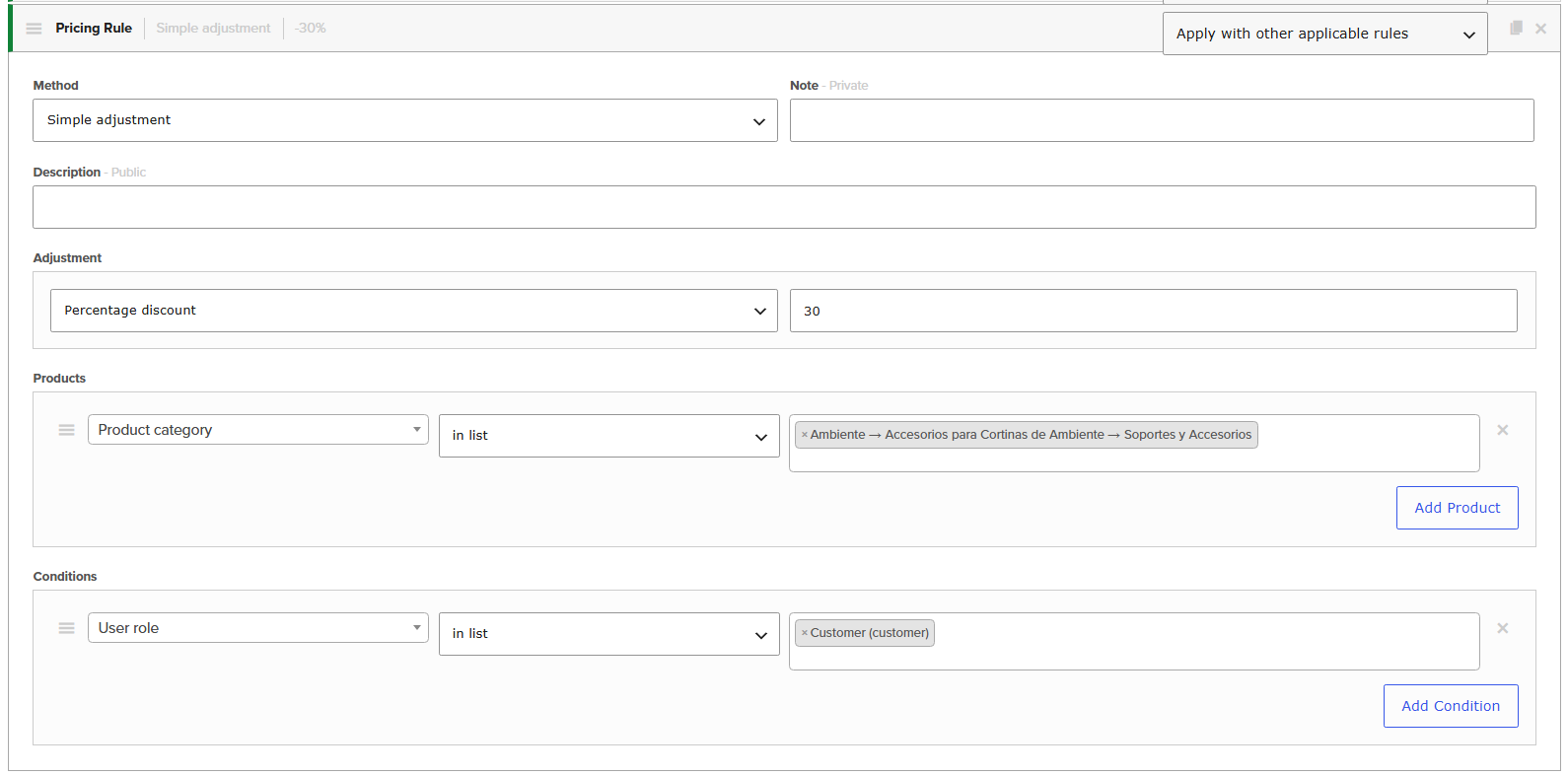Open the Apply with other applicable rules dropdown
This screenshot has width=1568, height=776.
click(x=1324, y=34)
